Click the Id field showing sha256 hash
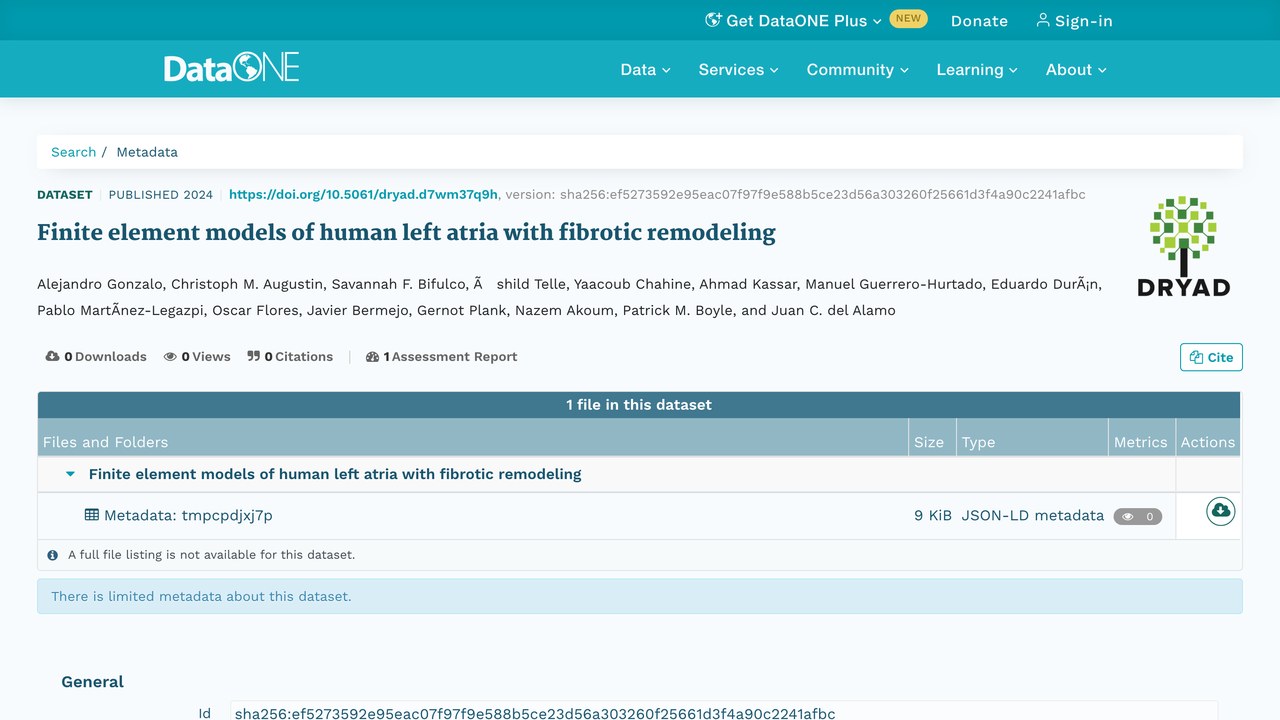The width and height of the screenshot is (1280, 720). [x=724, y=713]
